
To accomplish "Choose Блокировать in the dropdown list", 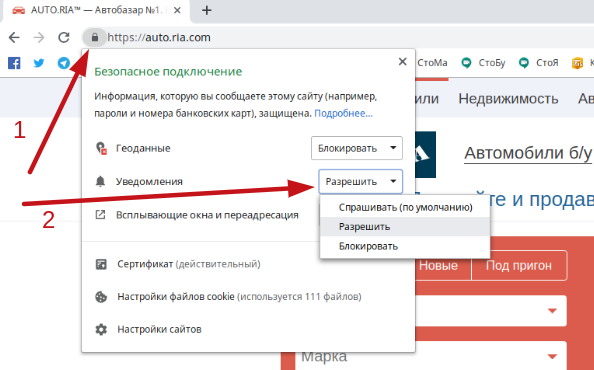I will (405, 246).
